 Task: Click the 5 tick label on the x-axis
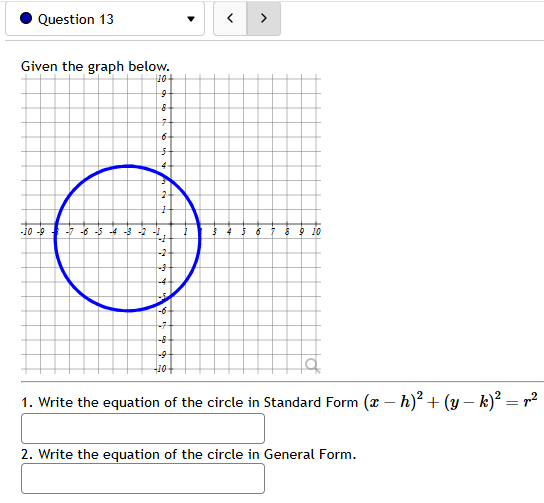243,231
